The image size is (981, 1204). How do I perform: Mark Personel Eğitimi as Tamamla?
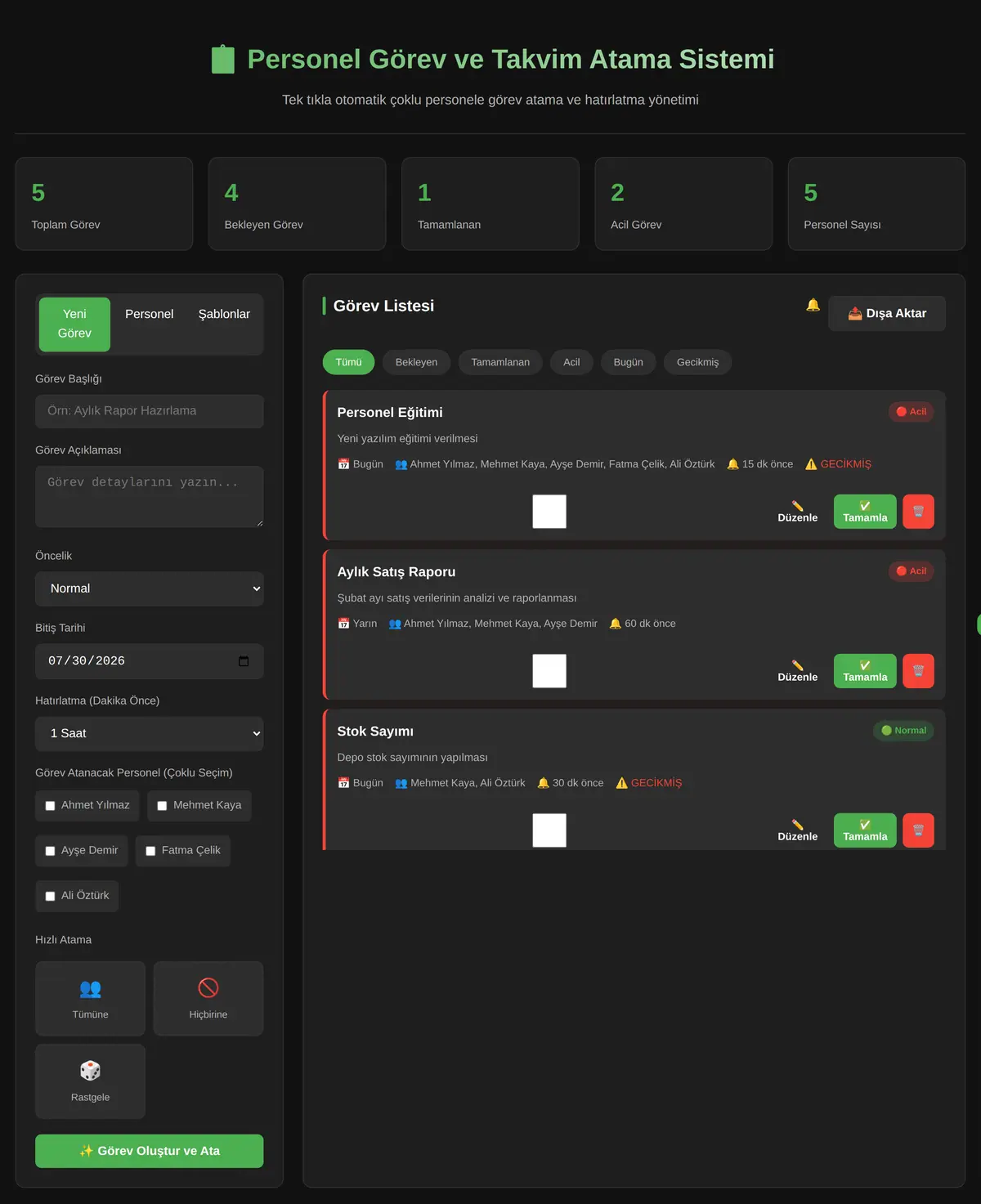(x=865, y=512)
